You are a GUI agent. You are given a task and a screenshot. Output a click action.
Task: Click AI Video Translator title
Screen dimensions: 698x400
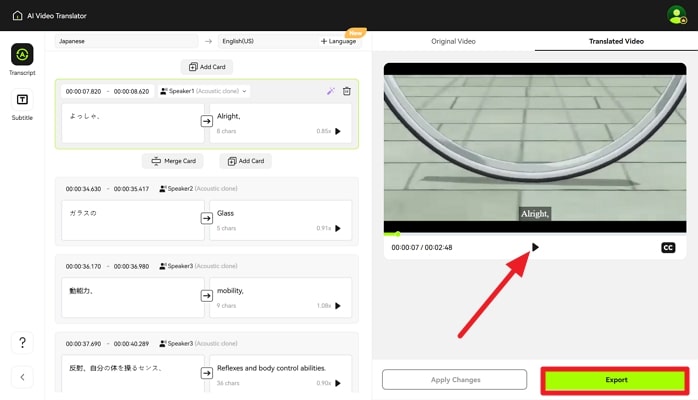pyautogui.click(x=57, y=16)
